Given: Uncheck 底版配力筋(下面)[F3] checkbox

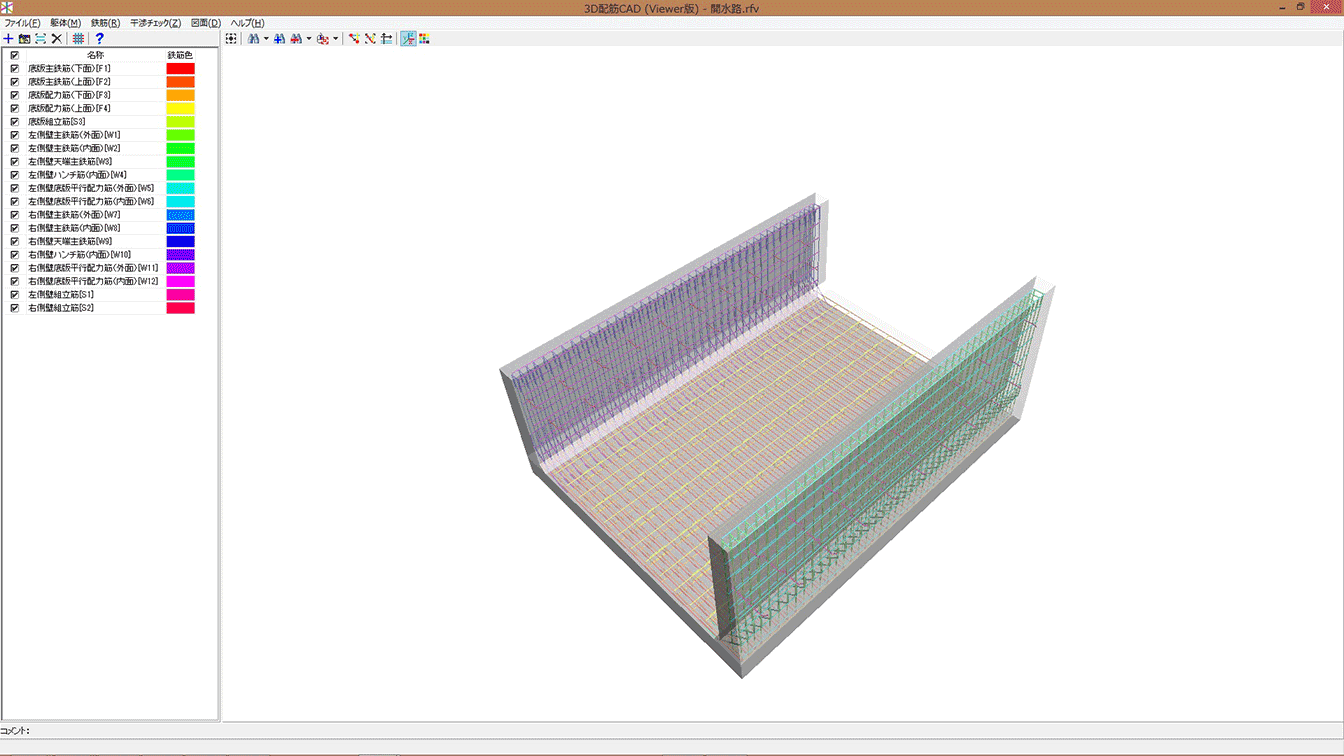Looking at the screenshot, I should 14,95.
